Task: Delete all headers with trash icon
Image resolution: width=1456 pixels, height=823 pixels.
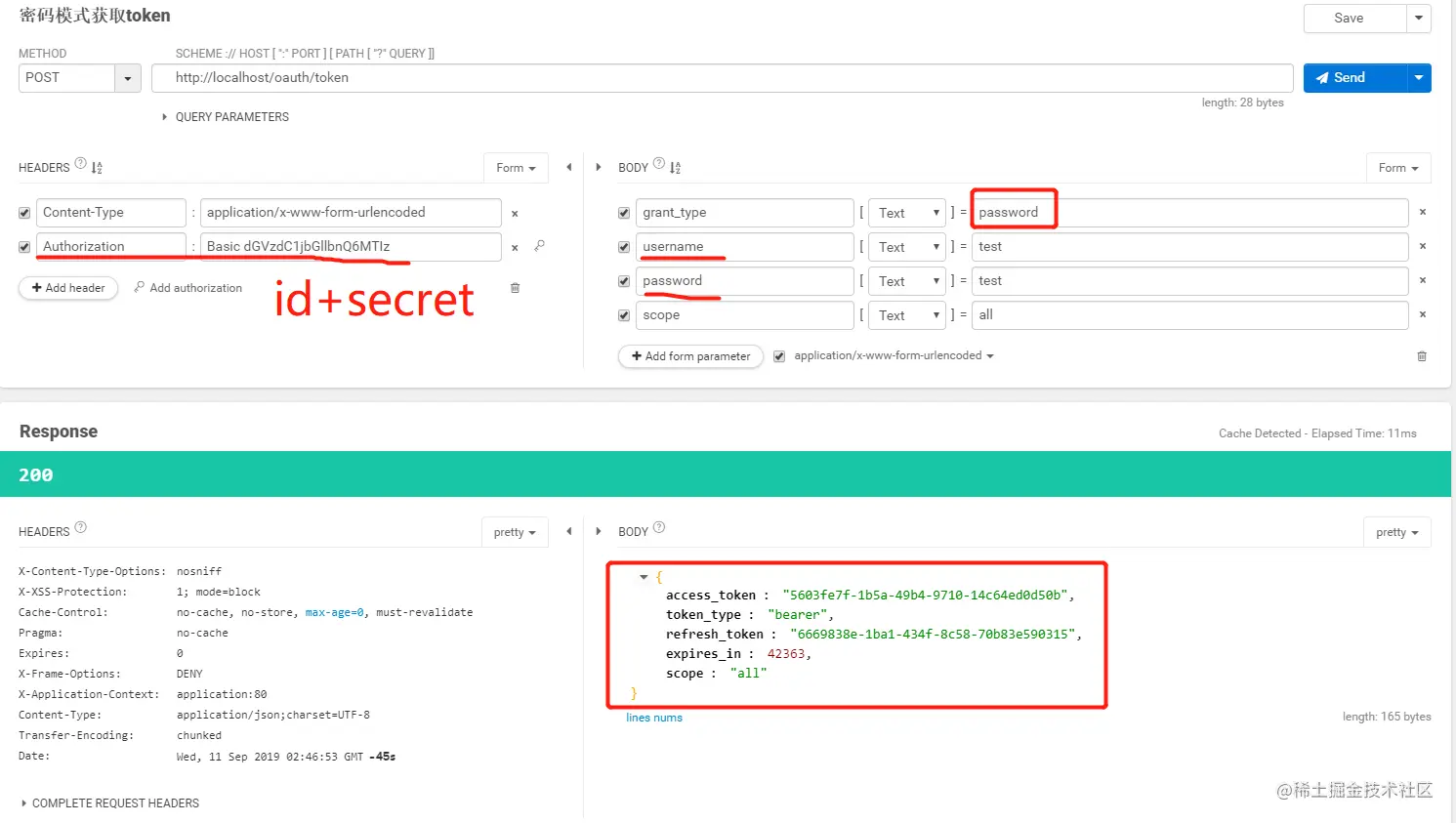Action: pyautogui.click(x=516, y=288)
